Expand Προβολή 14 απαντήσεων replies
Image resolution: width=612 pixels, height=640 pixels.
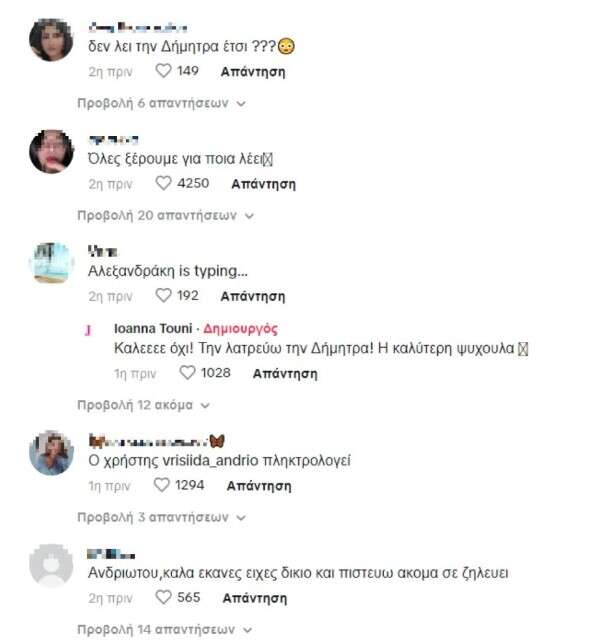(165, 630)
